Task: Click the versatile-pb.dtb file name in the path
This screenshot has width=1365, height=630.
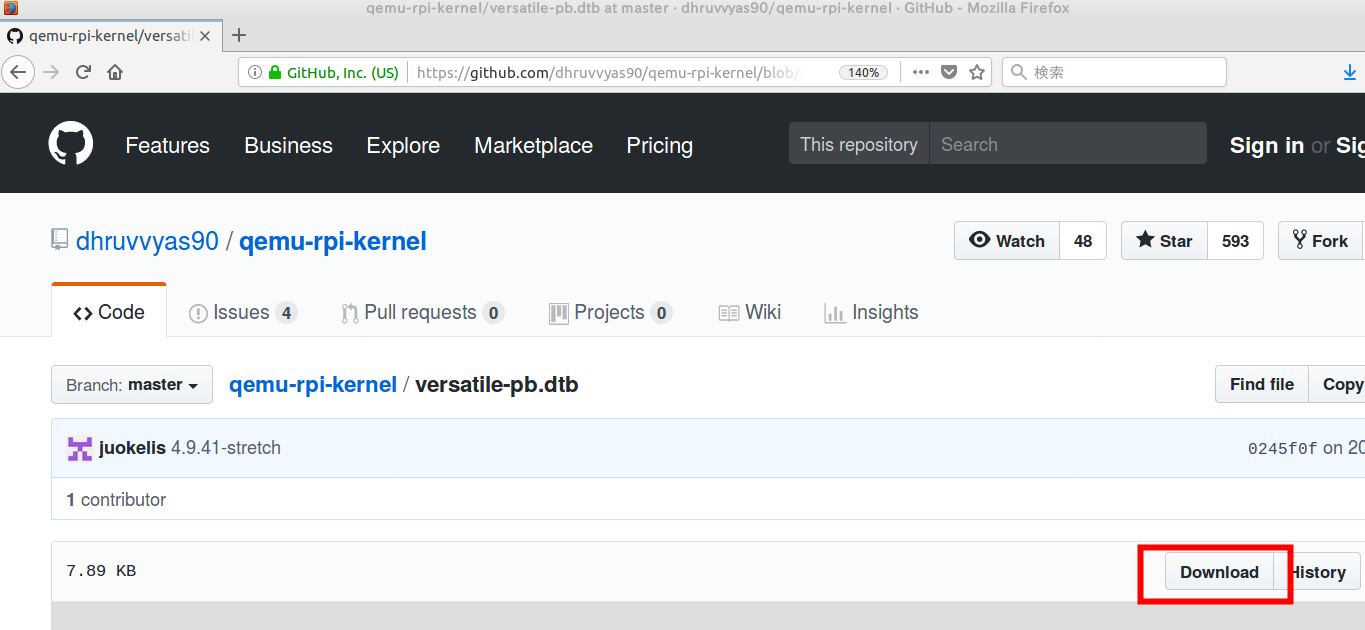Action: 497,384
